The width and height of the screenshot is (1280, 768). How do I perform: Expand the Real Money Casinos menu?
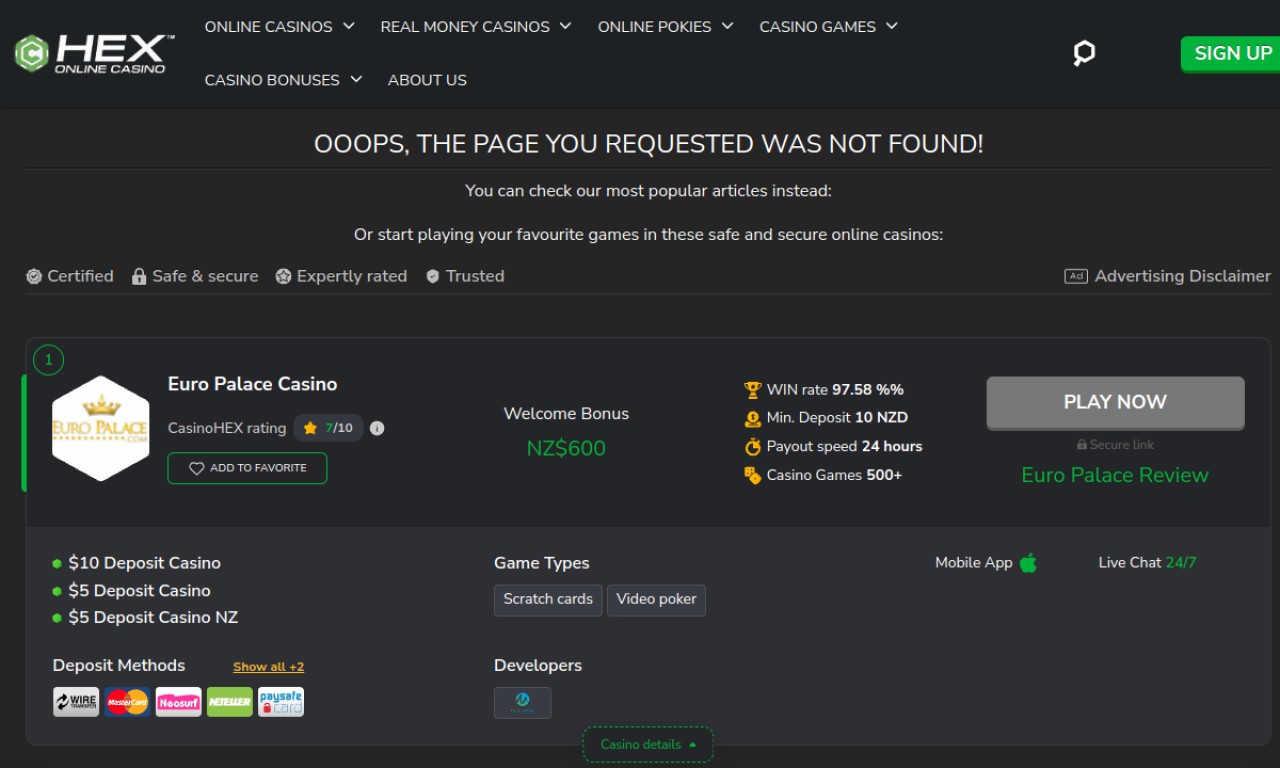[x=476, y=27]
